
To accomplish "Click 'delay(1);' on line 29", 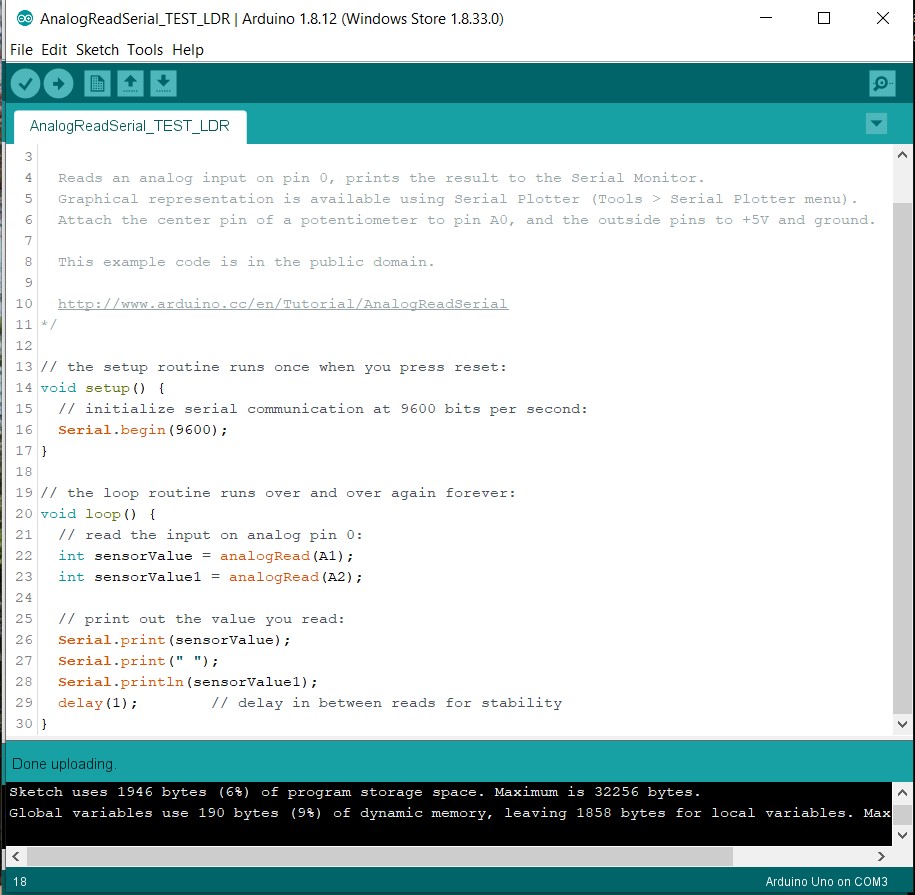I will pos(97,703).
